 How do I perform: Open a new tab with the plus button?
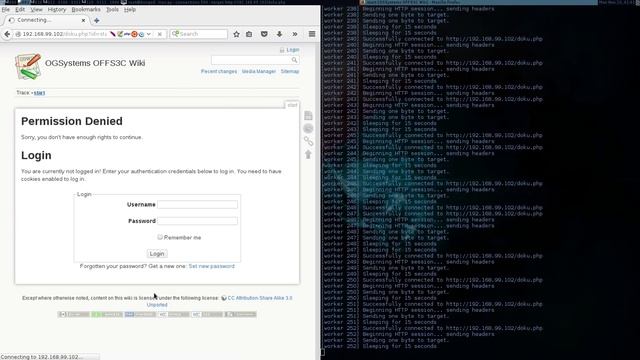click(97, 20)
